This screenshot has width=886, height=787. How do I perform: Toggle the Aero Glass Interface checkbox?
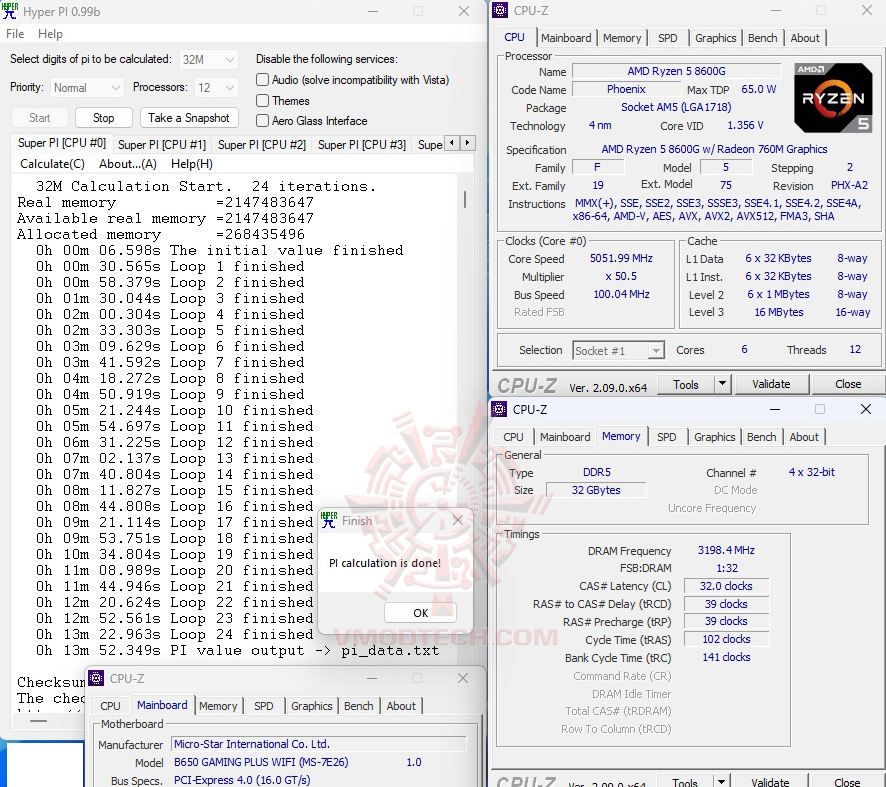(262, 120)
